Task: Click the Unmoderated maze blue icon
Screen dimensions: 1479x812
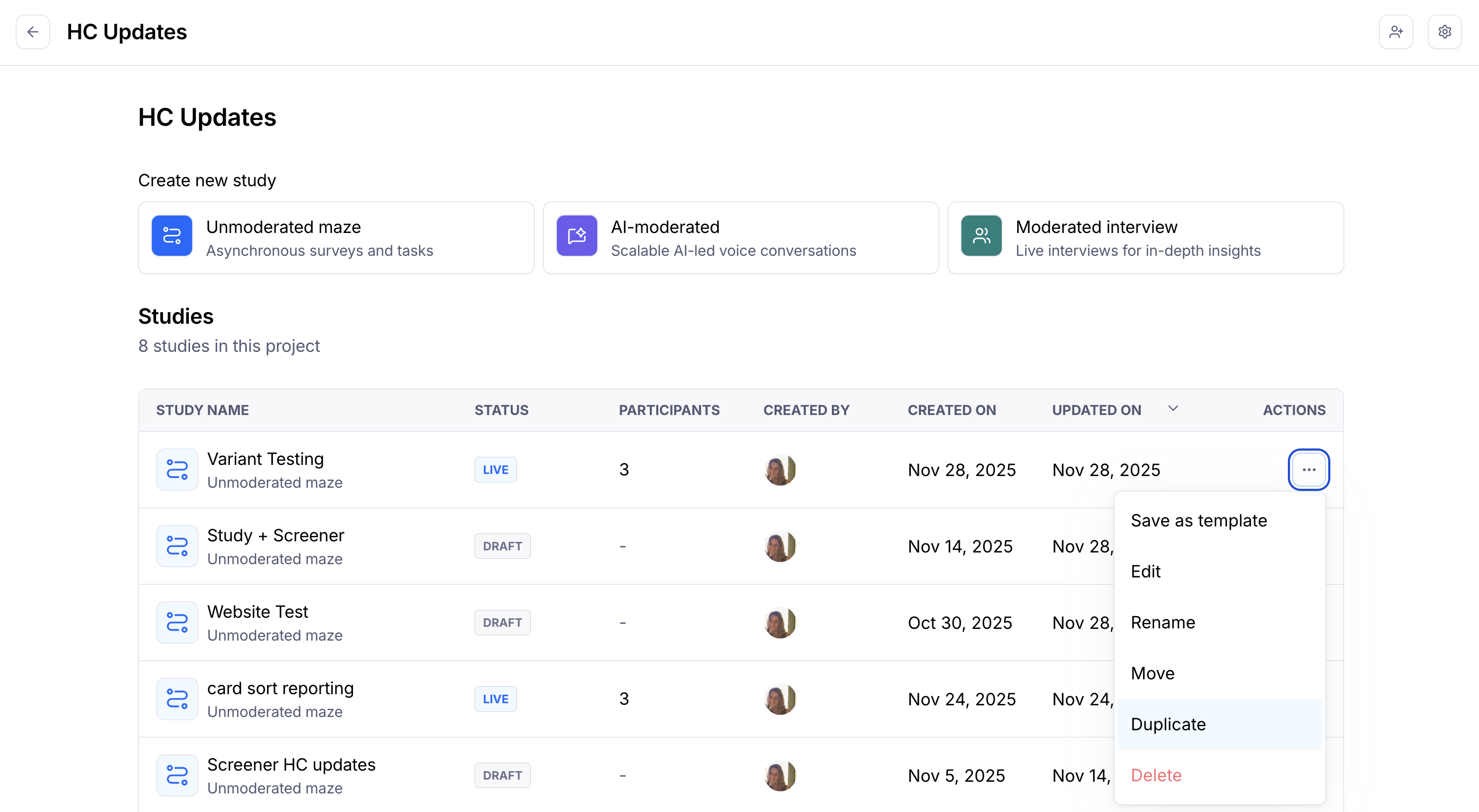Action: tap(171, 236)
